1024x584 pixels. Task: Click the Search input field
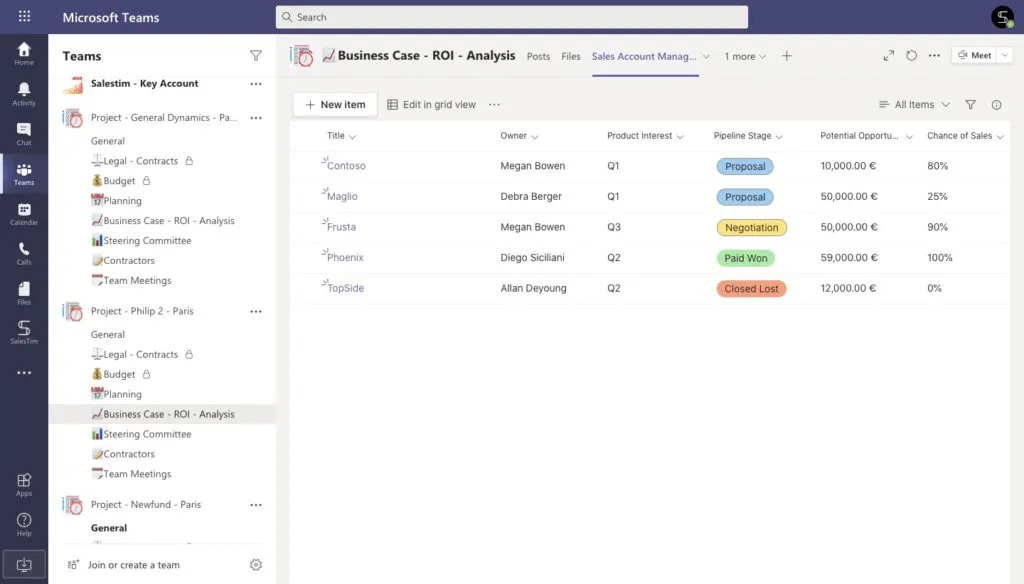pos(512,17)
